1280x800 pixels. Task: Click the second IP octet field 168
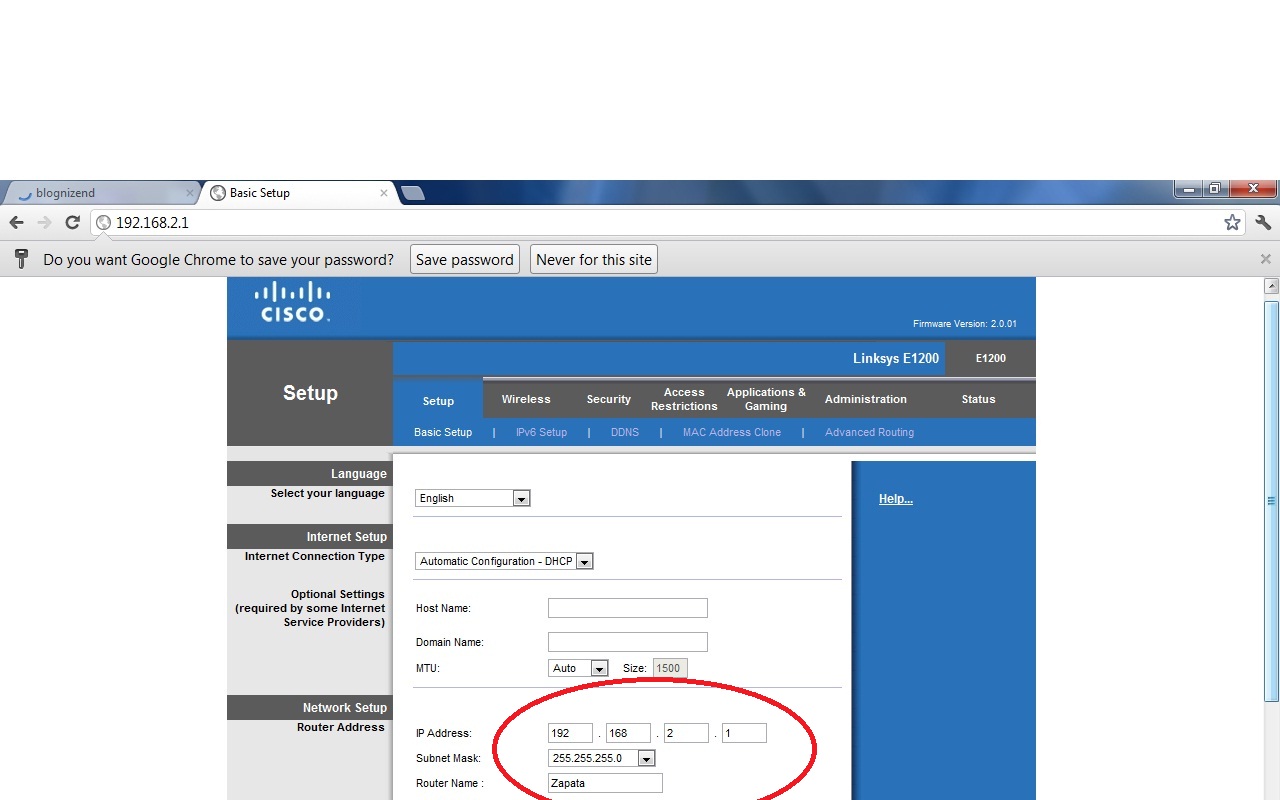628,733
